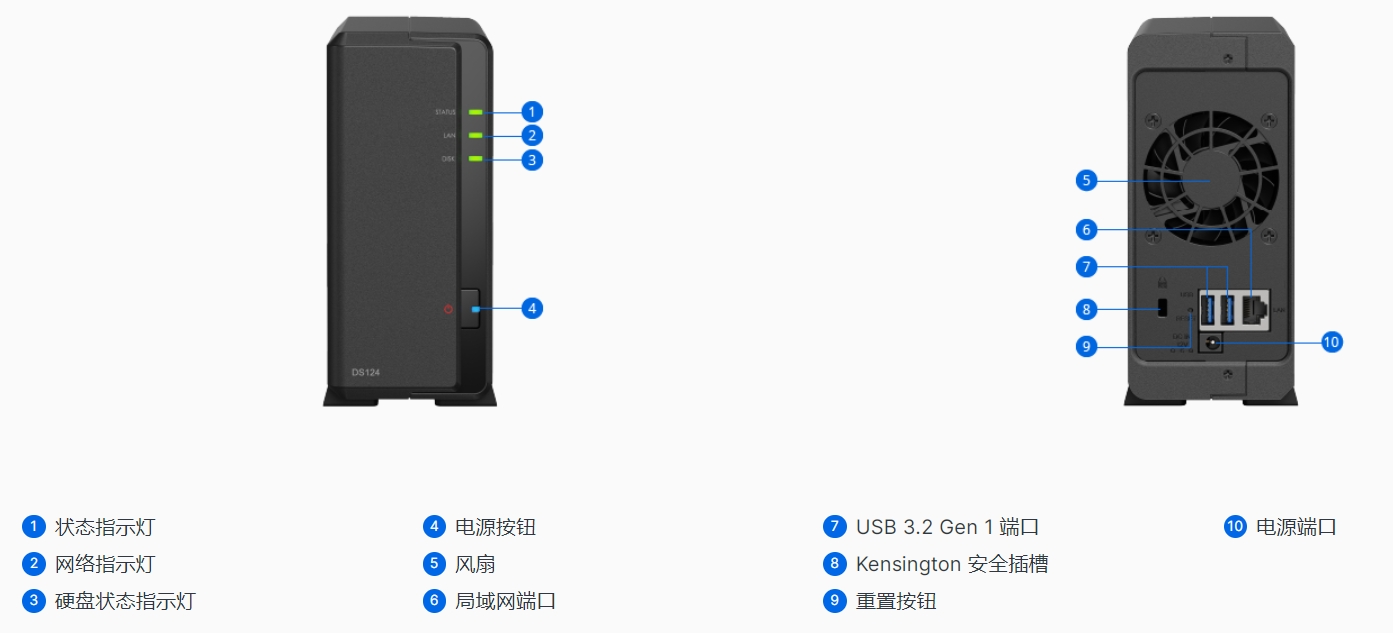1393x633 pixels.
Task: Click the legend text 电源按钮
Action: click(x=496, y=527)
